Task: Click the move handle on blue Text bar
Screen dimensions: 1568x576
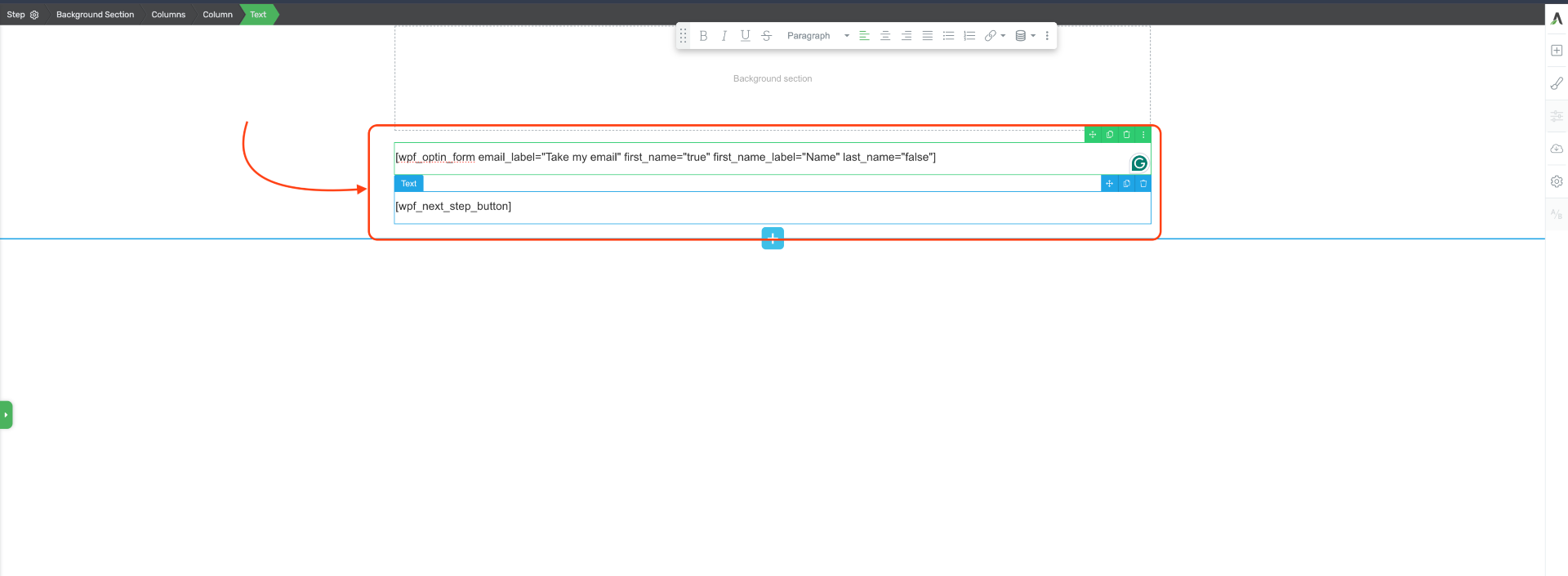Action: tap(1109, 184)
